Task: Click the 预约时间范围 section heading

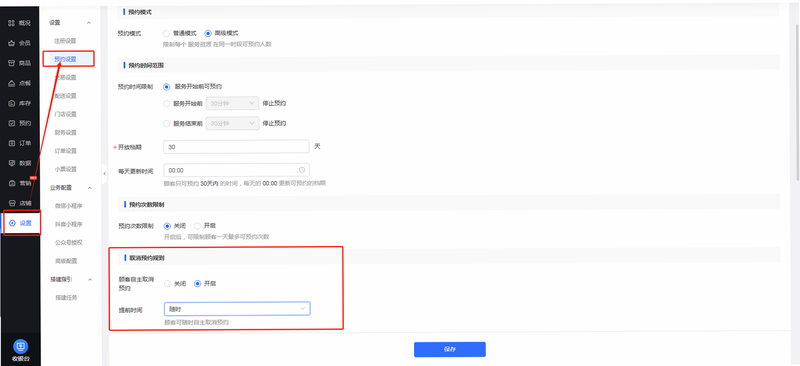Action: point(145,65)
